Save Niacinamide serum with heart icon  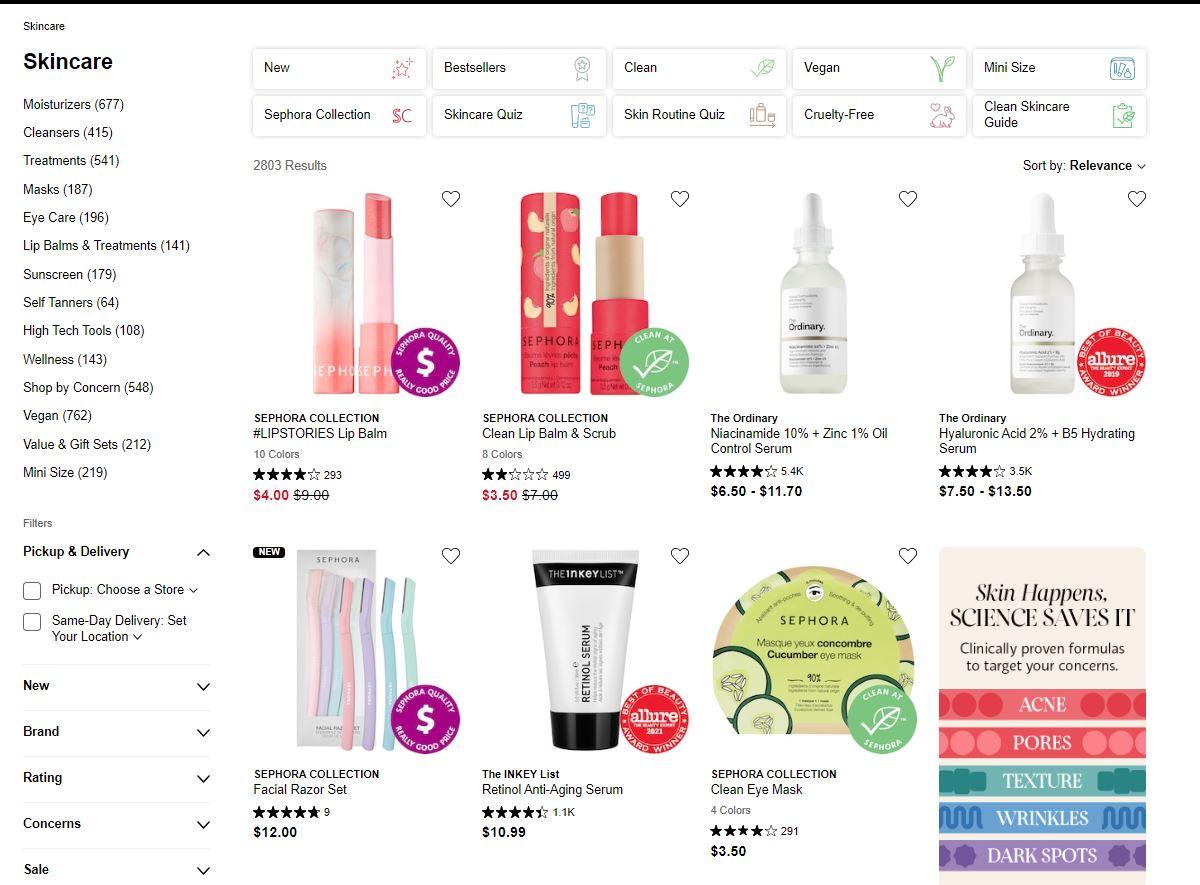click(x=908, y=199)
